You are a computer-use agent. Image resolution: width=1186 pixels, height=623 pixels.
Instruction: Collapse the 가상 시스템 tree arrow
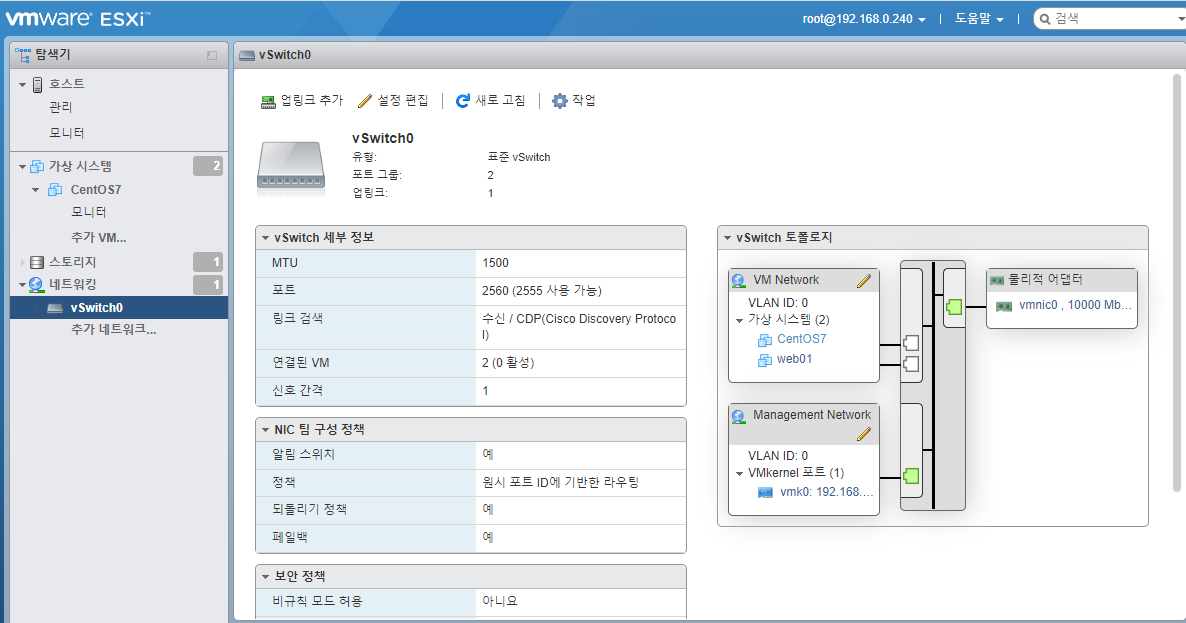point(22,166)
